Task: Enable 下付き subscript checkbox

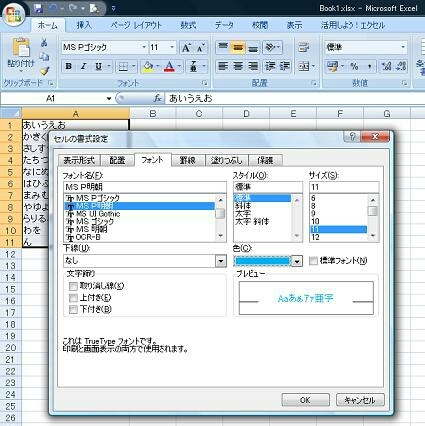Action: click(73, 309)
